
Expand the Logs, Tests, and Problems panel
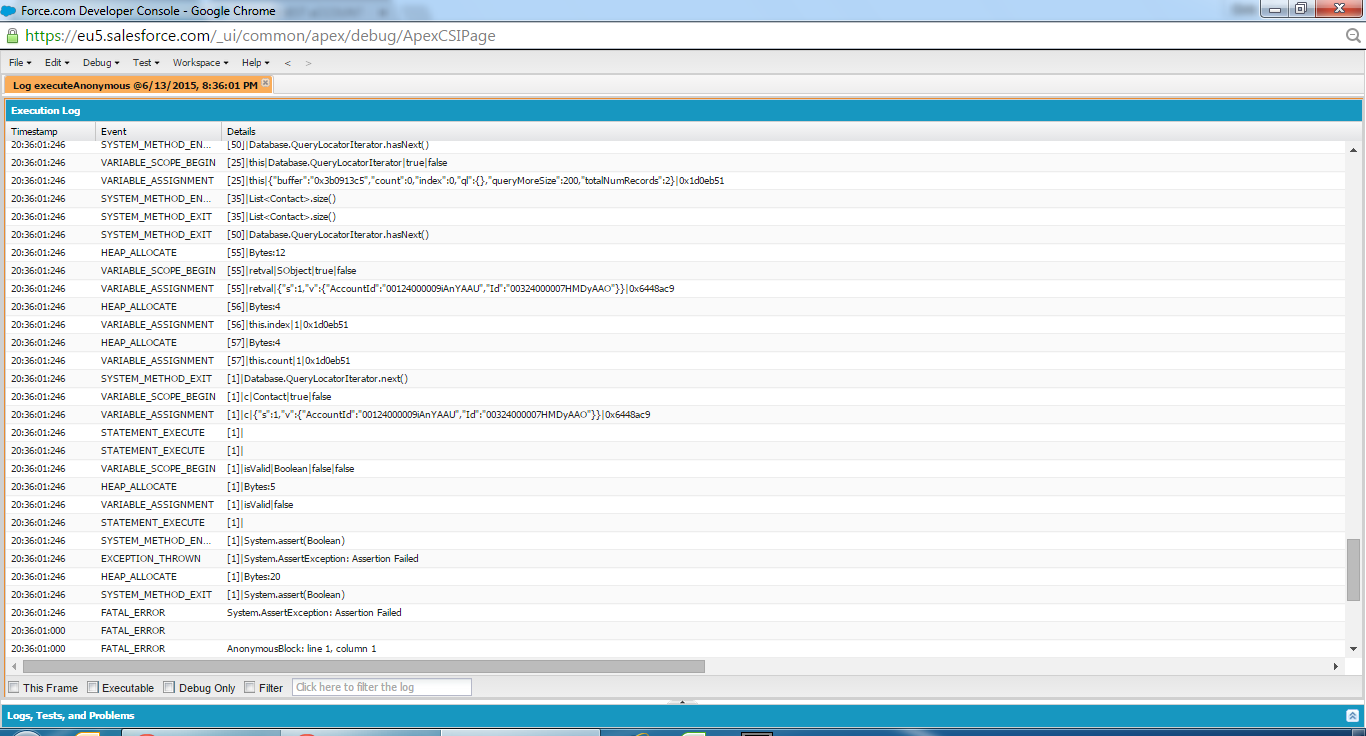pyautogui.click(x=1352, y=716)
